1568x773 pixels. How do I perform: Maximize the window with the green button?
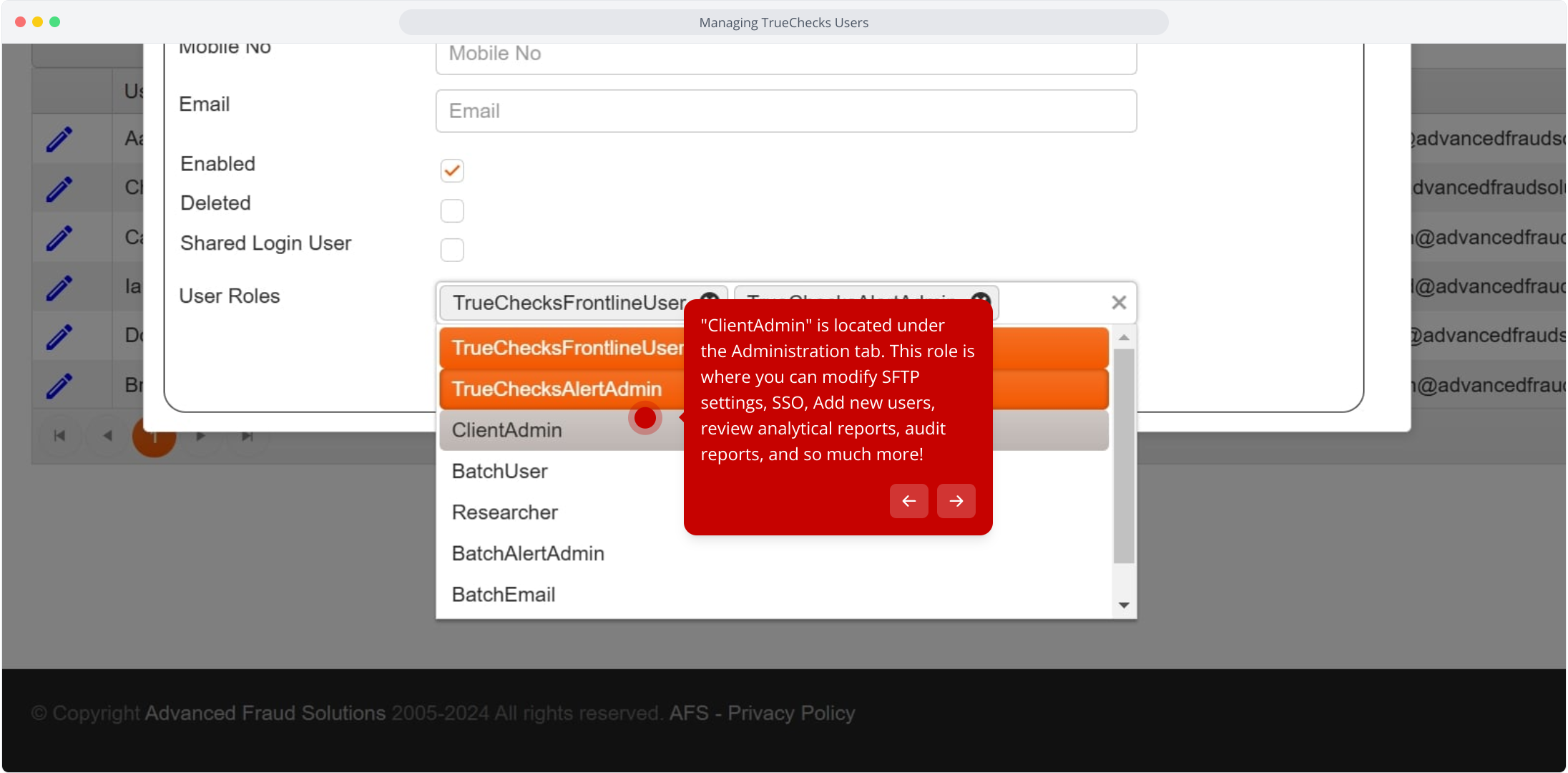(54, 22)
